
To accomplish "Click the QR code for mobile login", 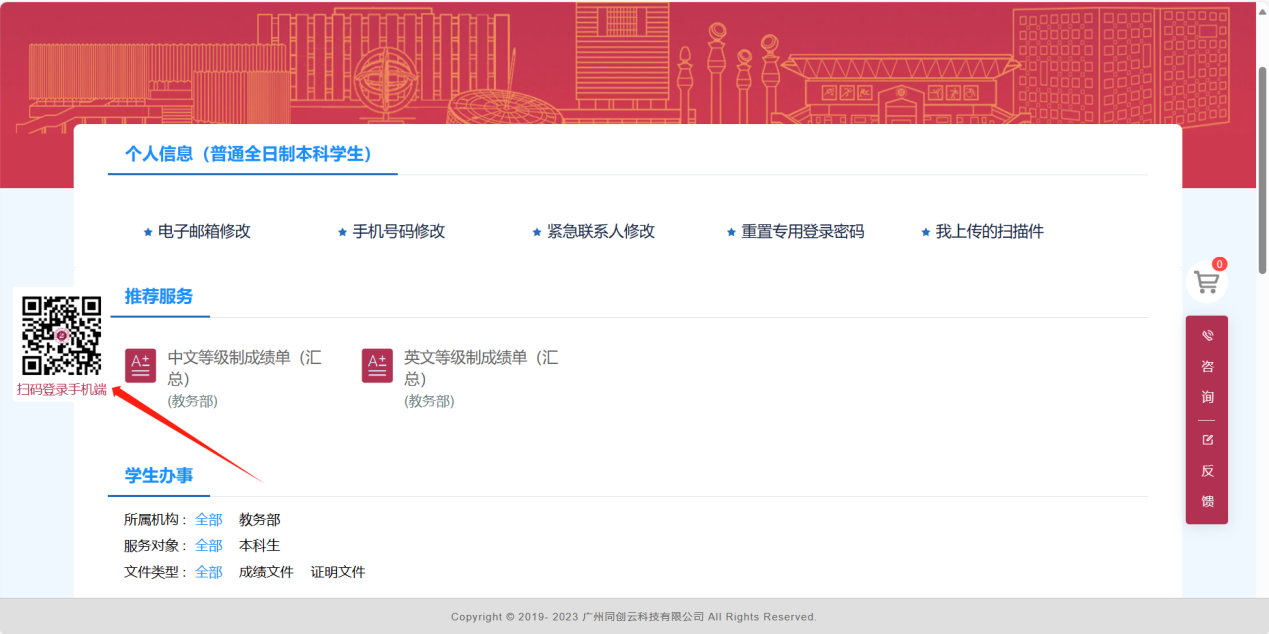I will [x=62, y=335].
